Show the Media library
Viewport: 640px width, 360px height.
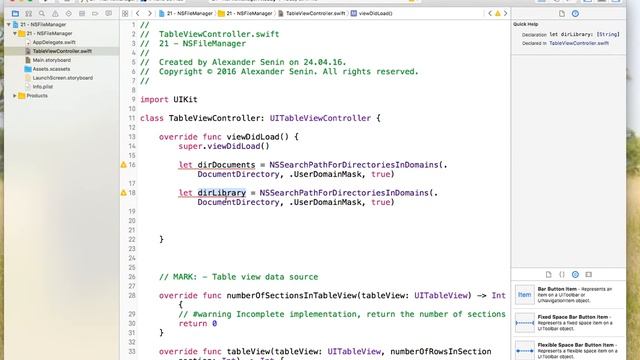[x=589, y=274]
